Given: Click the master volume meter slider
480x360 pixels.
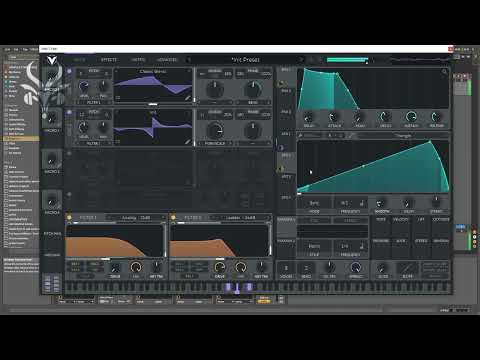Looking at the screenshot, I should pyautogui.click(x=348, y=60).
